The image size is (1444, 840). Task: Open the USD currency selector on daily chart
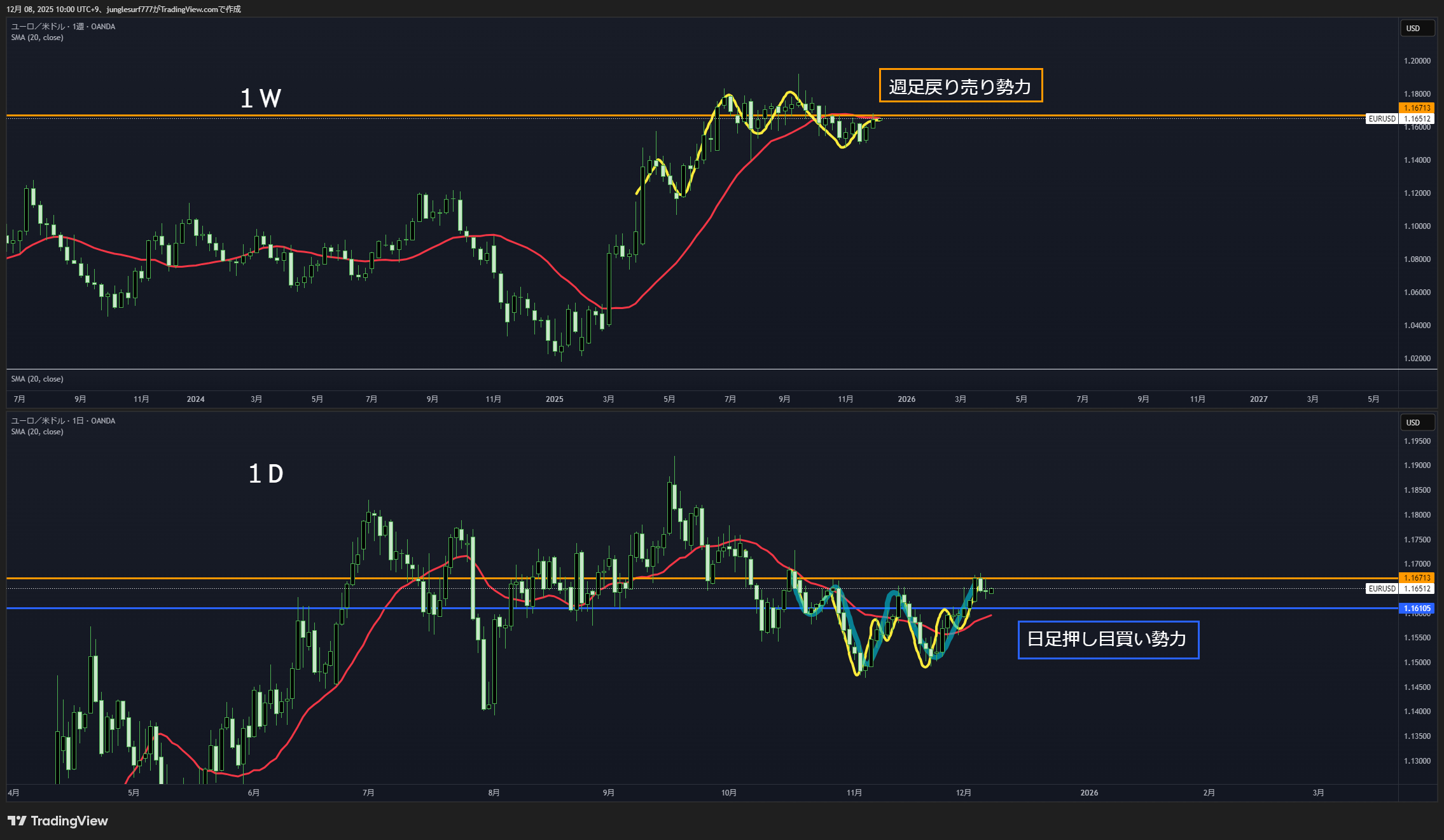1417,422
